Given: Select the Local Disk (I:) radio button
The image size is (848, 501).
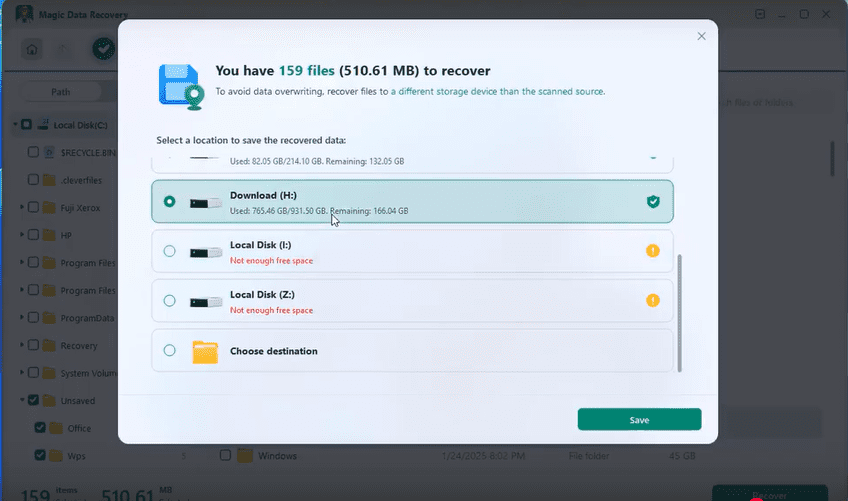Looking at the screenshot, I should click(x=169, y=251).
